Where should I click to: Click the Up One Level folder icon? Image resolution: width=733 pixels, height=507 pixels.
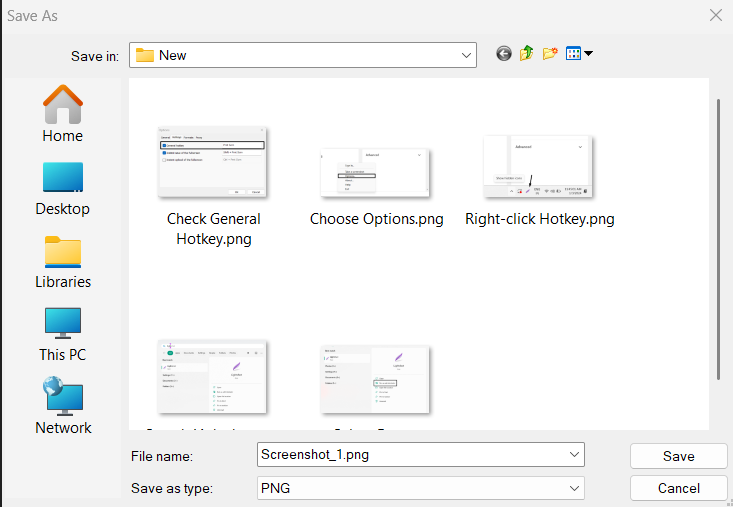pyautogui.click(x=527, y=54)
